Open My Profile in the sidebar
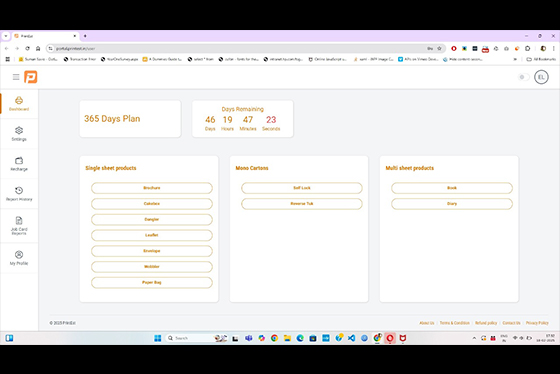 (x=19, y=258)
